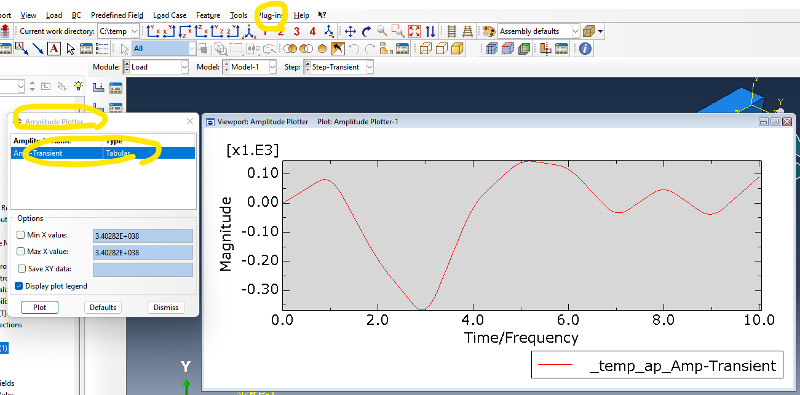The width and height of the screenshot is (800, 395).
Task: Enable the Min X value checkbox
Action: click(x=21, y=235)
